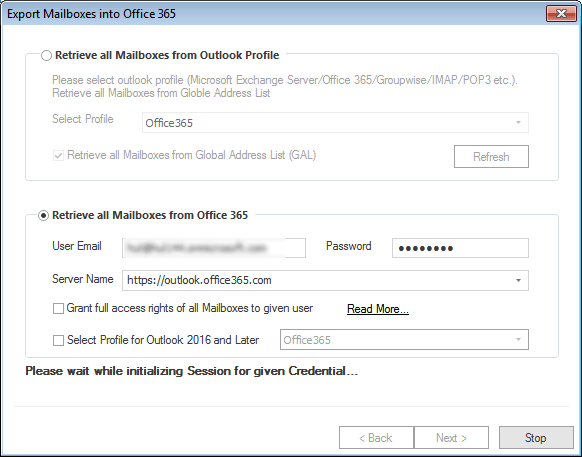Click the Refresh button

tap(491, 157)
